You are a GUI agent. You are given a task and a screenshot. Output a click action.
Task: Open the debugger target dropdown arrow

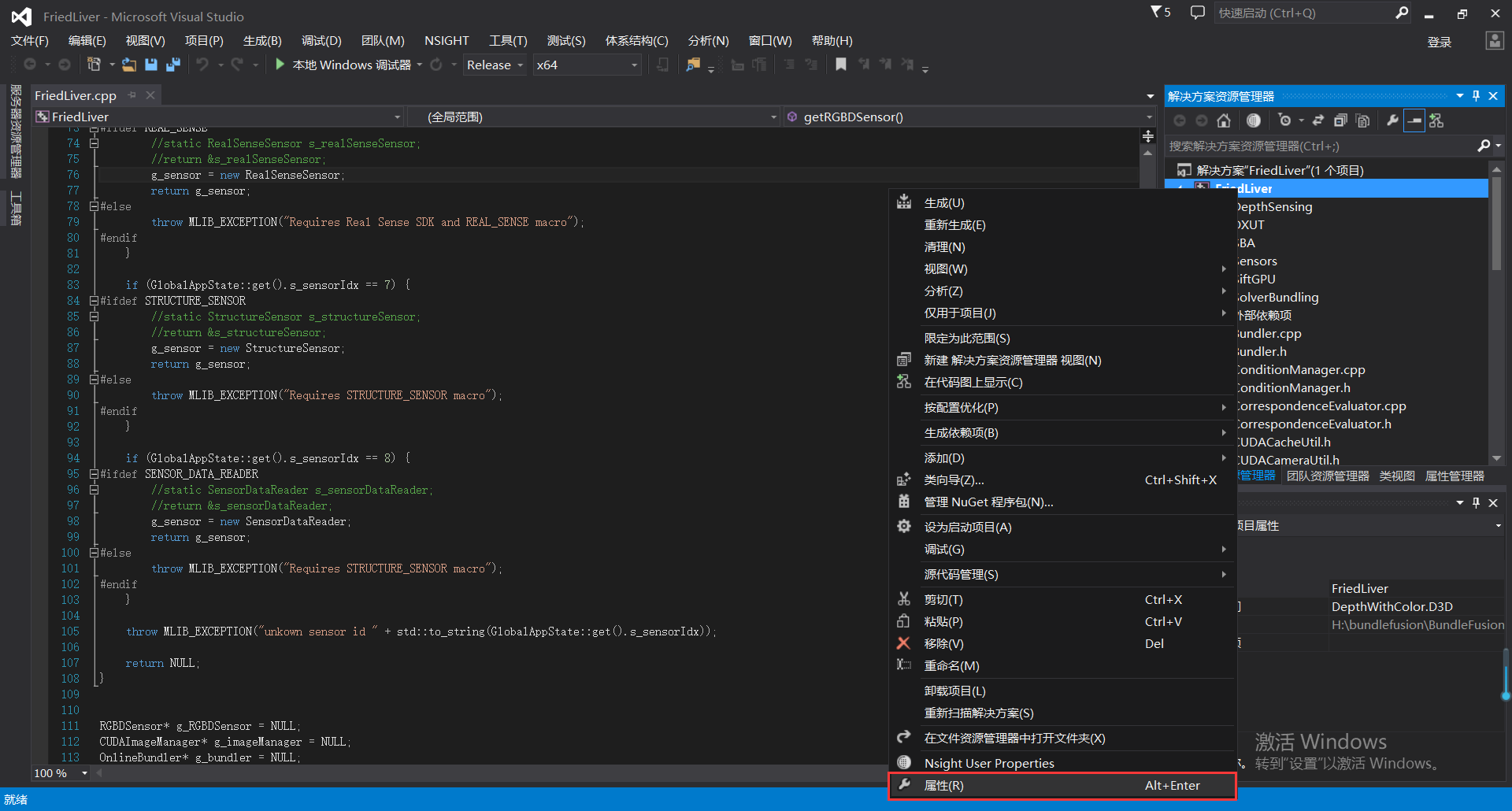tap(420, 65)
